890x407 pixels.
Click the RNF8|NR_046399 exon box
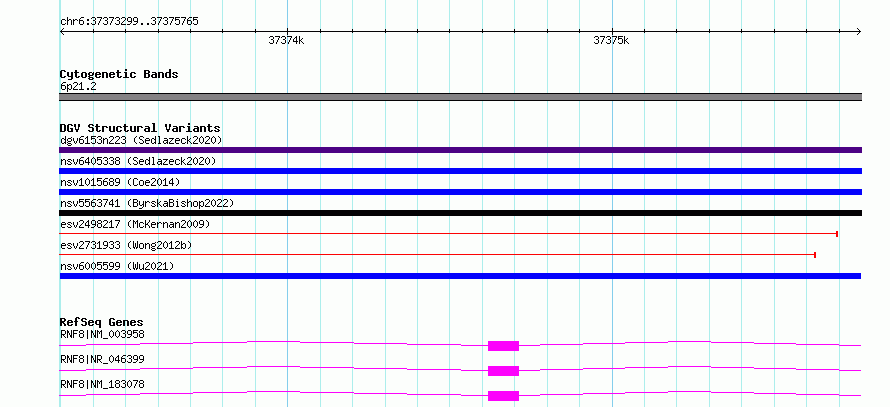click(x=503, y=371)
